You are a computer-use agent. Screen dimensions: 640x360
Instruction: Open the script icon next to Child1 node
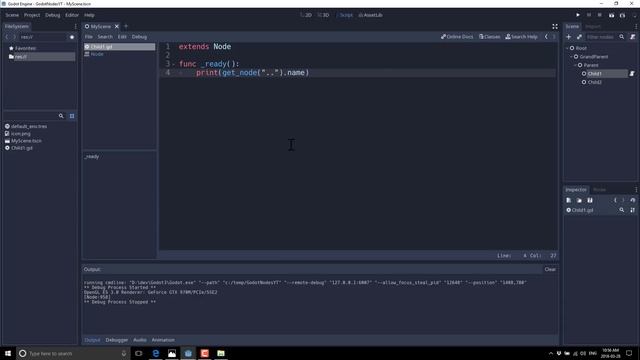click(x=632, y=74)
